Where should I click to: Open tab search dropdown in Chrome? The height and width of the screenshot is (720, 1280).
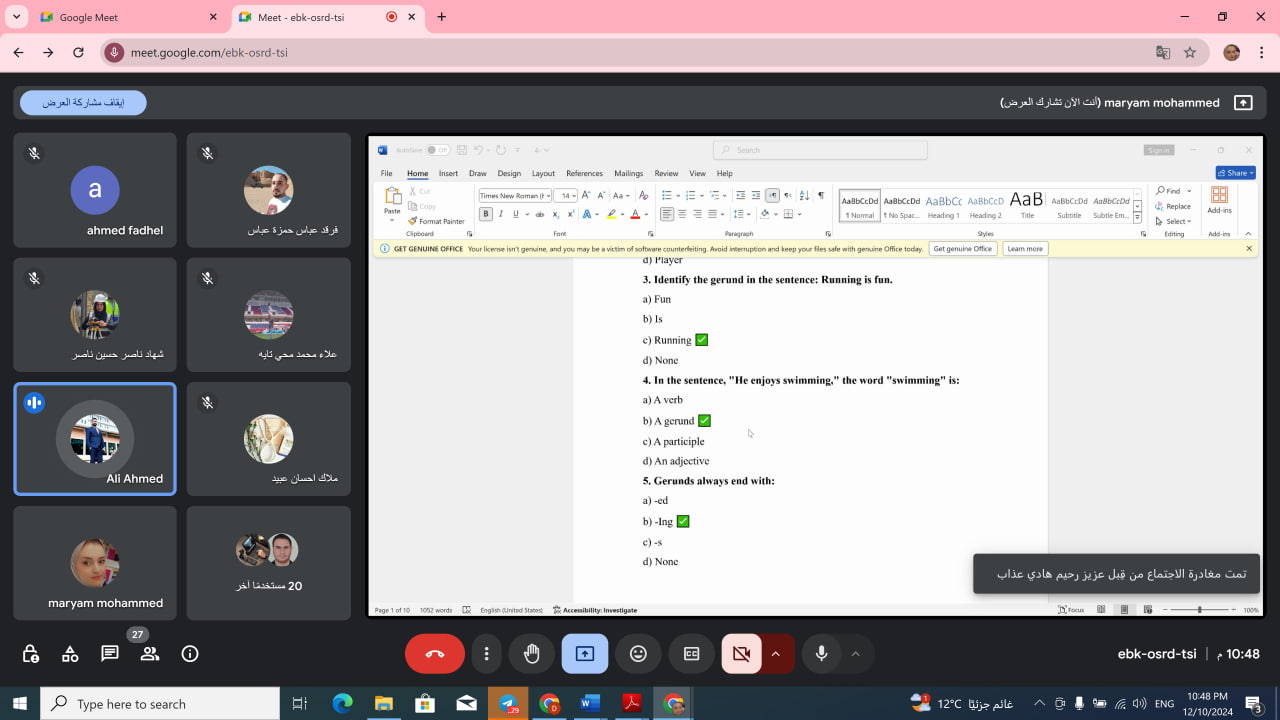coord(16,17)
